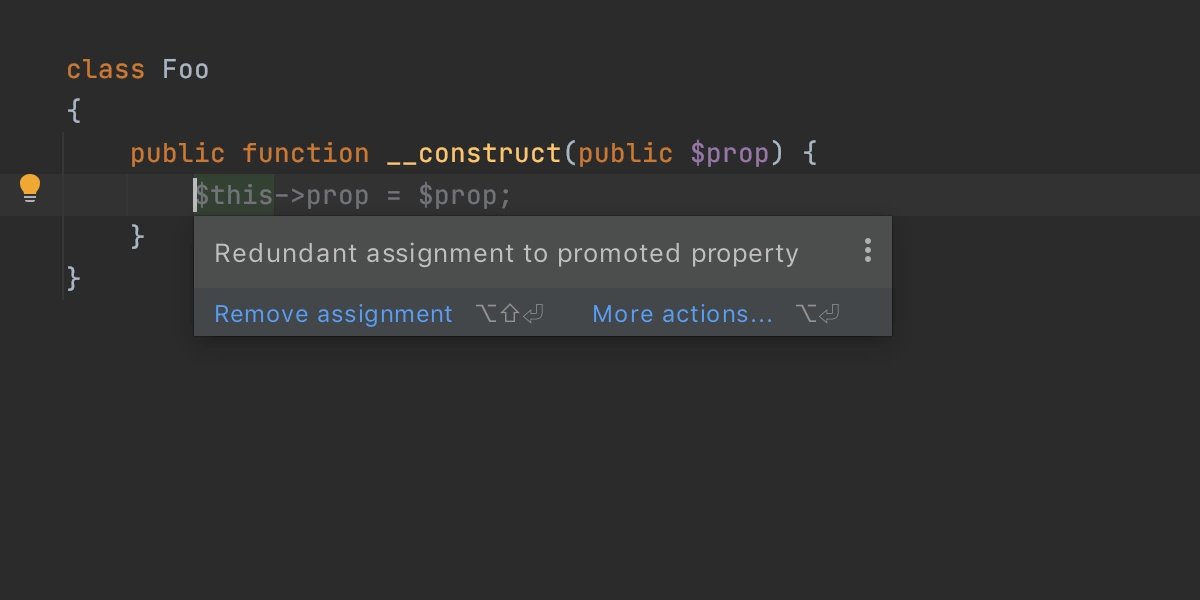Click the purple $prop constructor parameter
This screenshot has width=1200, height=600.
click(730, 154)
